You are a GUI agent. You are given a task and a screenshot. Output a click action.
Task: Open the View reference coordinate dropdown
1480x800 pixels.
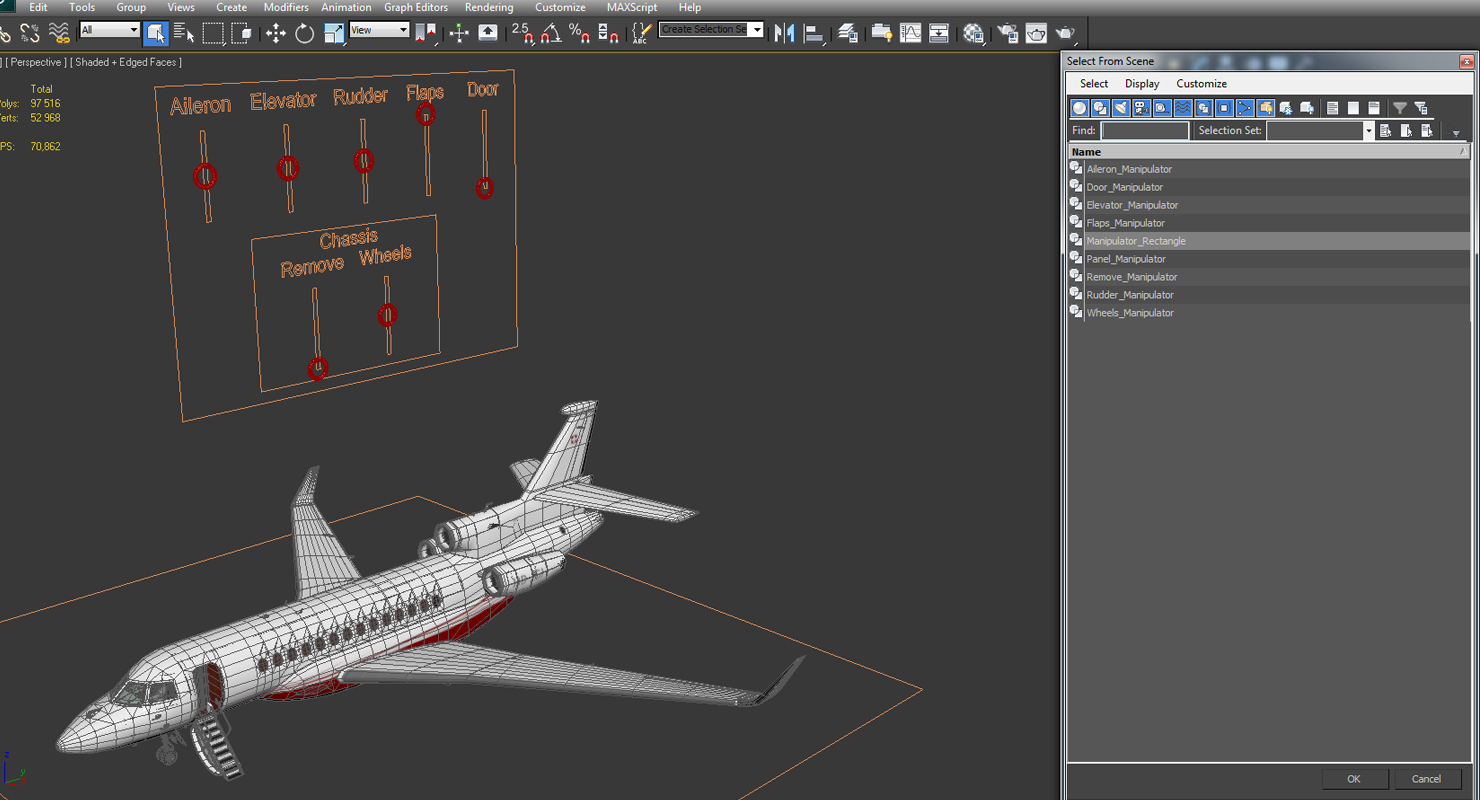coord(379,30)
